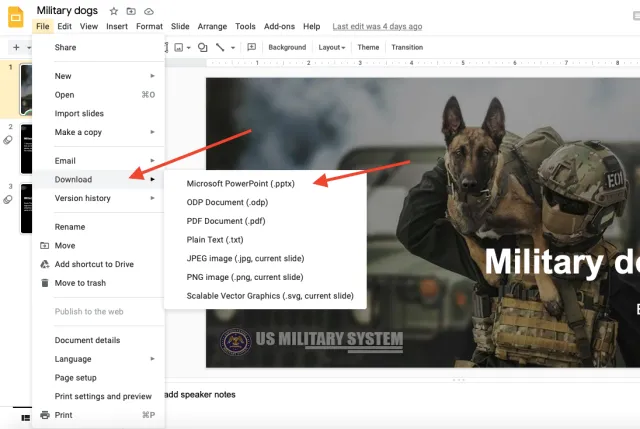Check the cloud save status icon
The height and width of the screenshot is (429, 640).
[149, 10]
